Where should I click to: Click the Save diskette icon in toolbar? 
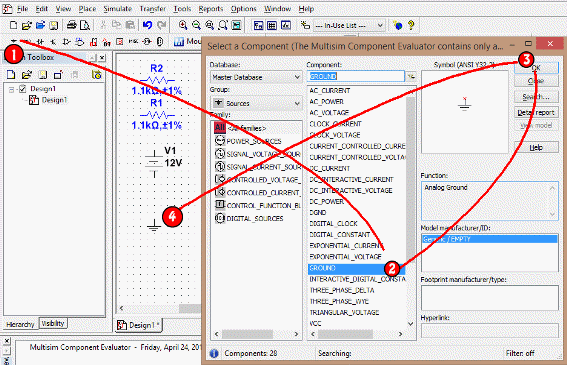pyautogui.click(x=54, y=25)
